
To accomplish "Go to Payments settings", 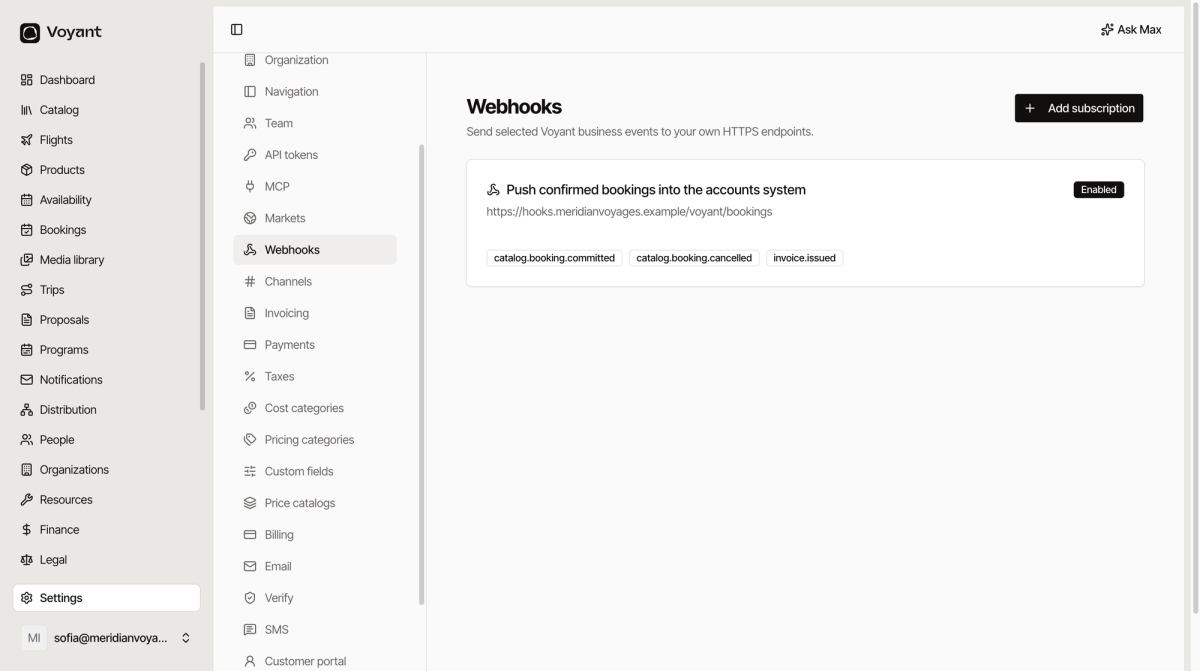I will pyautogui.click(x=315, y=345).
